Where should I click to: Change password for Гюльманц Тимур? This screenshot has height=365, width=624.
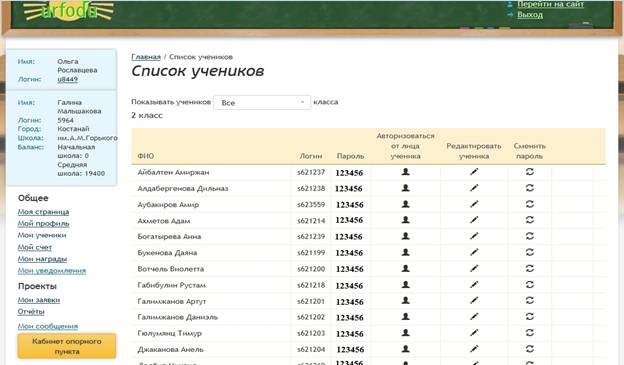point(529,332)
